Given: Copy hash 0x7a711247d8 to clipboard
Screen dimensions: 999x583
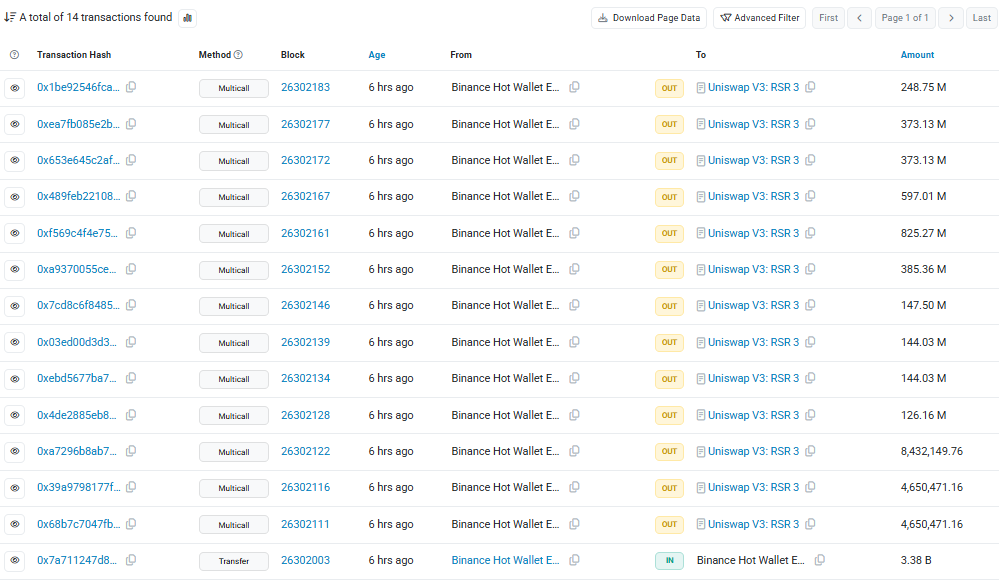Looking at the screenshot, I should 131,560.
